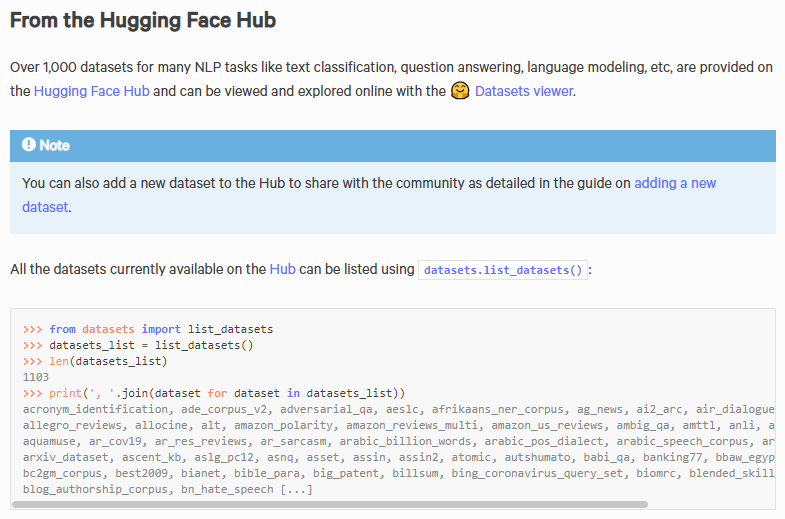Open the Hugging Face Hub link
Image resolution: width=785 pixels, height=519 pixels.
click(92, 91)
